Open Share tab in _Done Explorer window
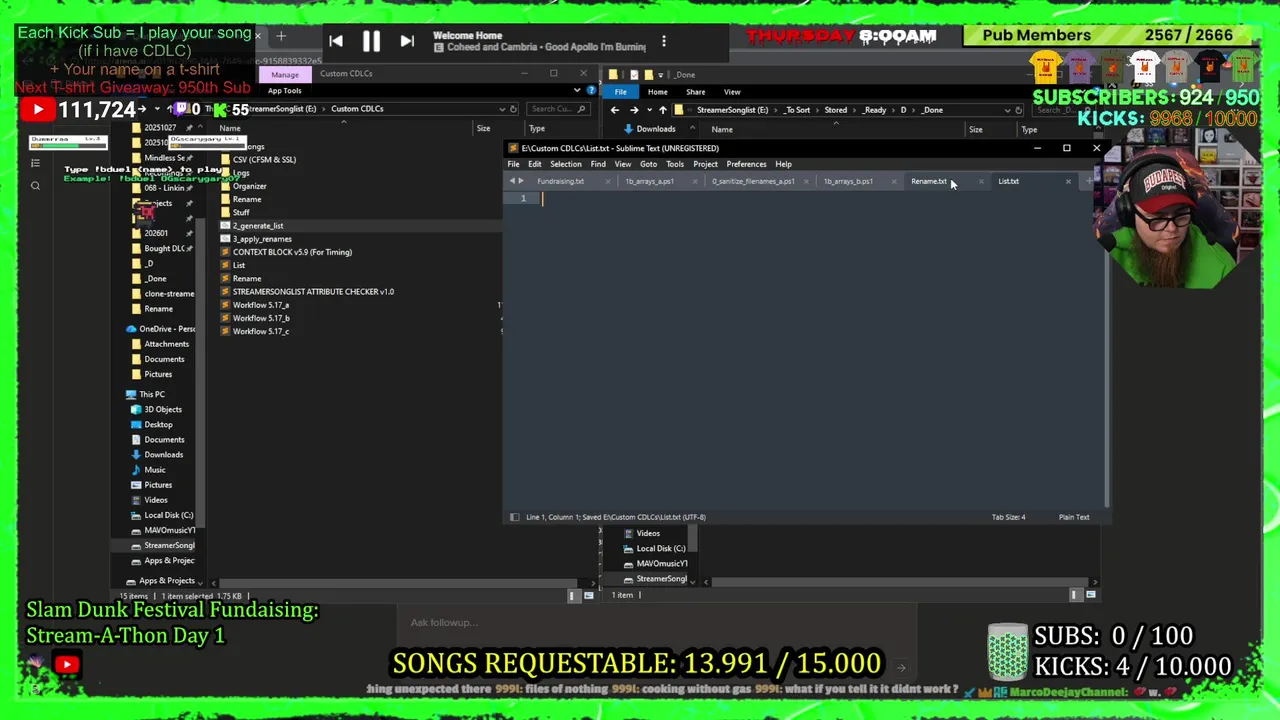The height and width of the screenshot is (720, 1280). pos(695,92)
